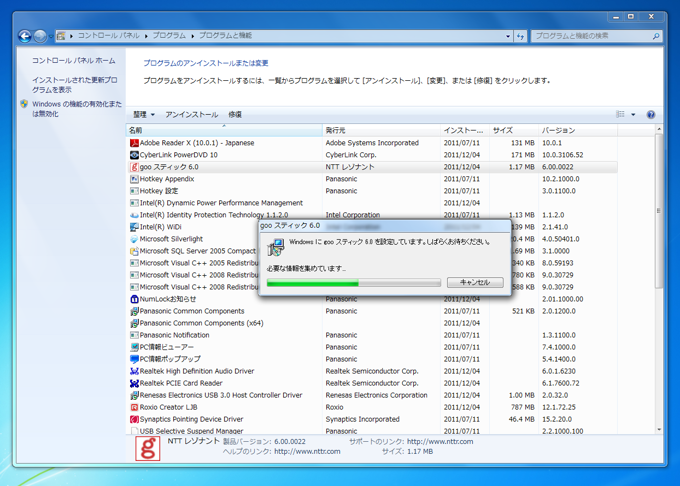
Task: Cancel the goo スティック setup with キャンセル
Action: click(x=475, y=282)
